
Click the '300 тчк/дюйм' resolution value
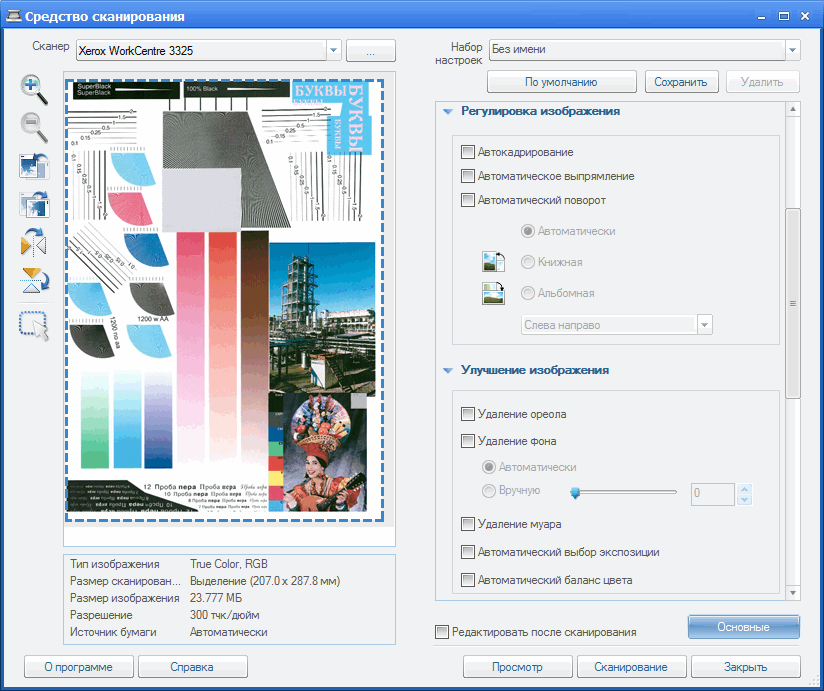point(224,615)
